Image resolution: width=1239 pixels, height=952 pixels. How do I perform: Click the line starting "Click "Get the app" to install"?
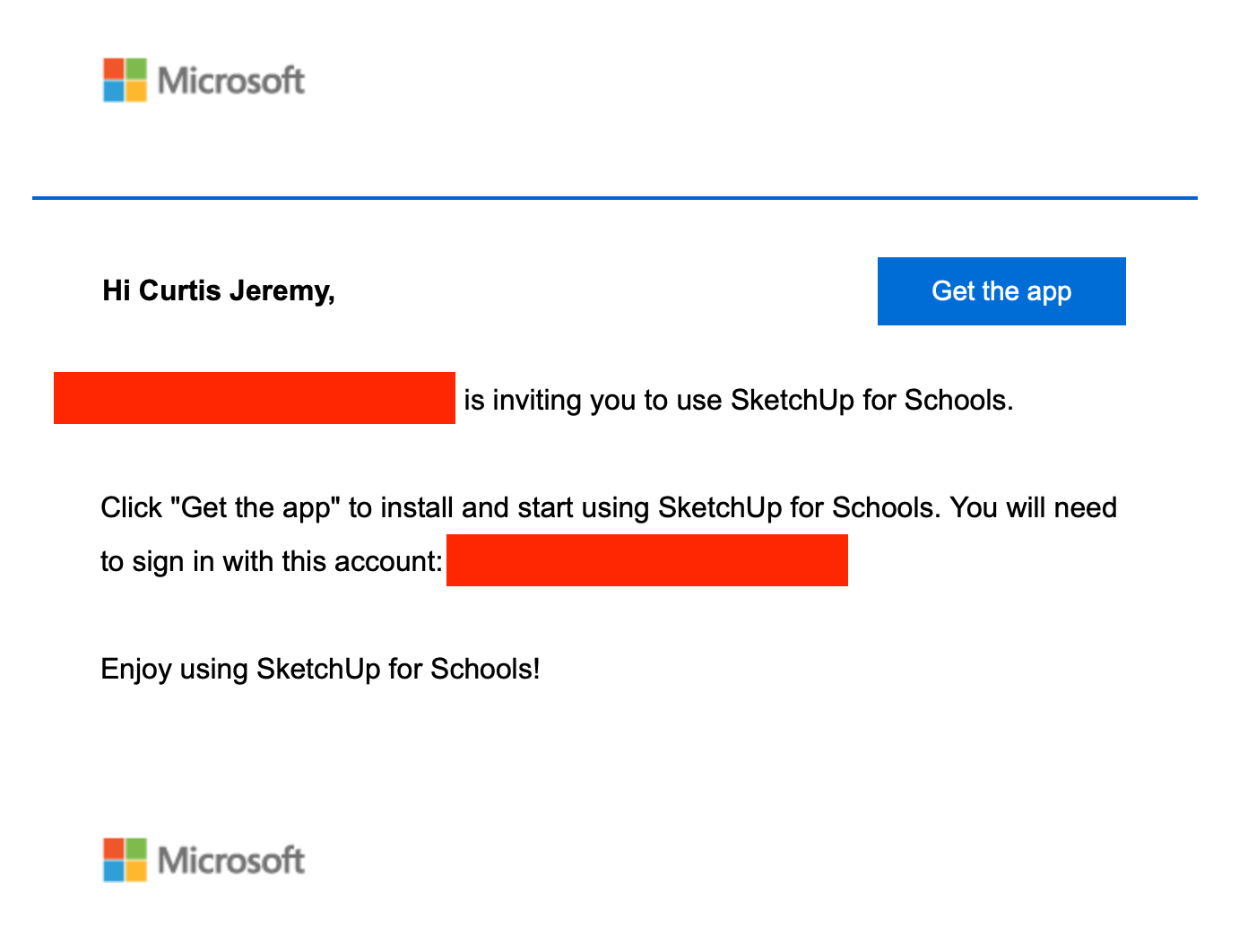click(x=609, y=507)
